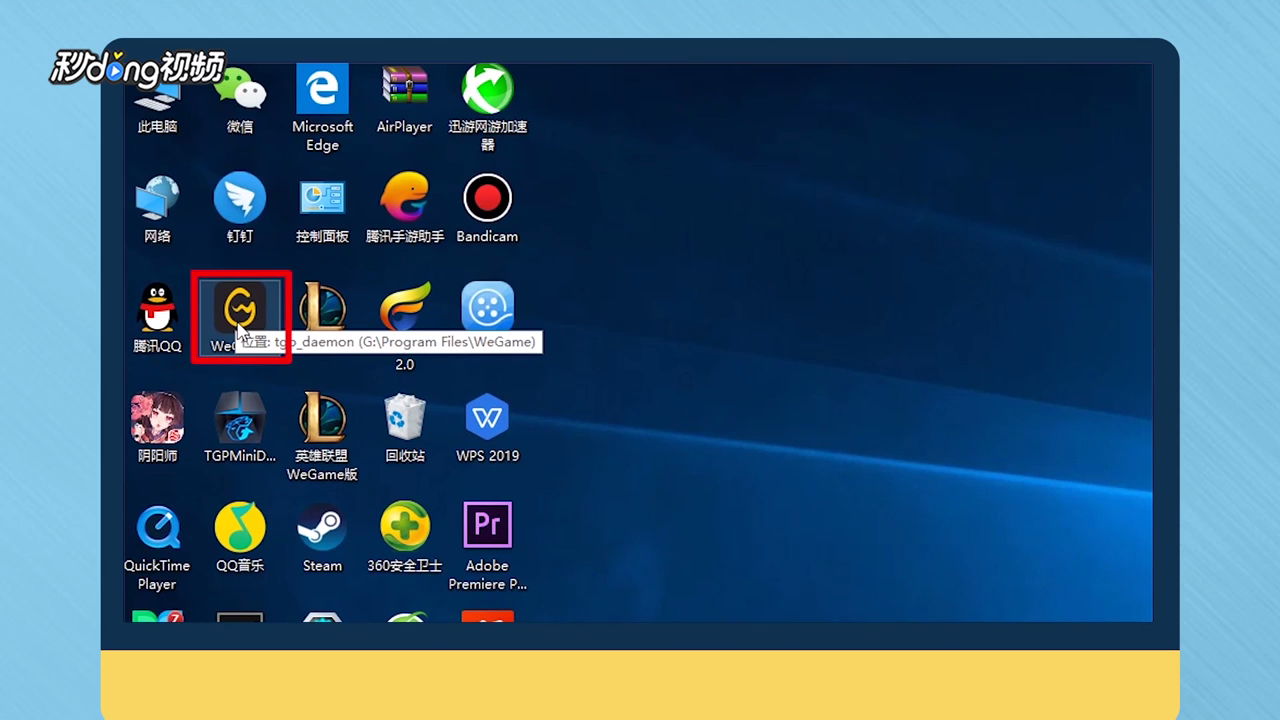Select the AirPlayer archive icon
The image size is (1280, 720).
[404, 88]
